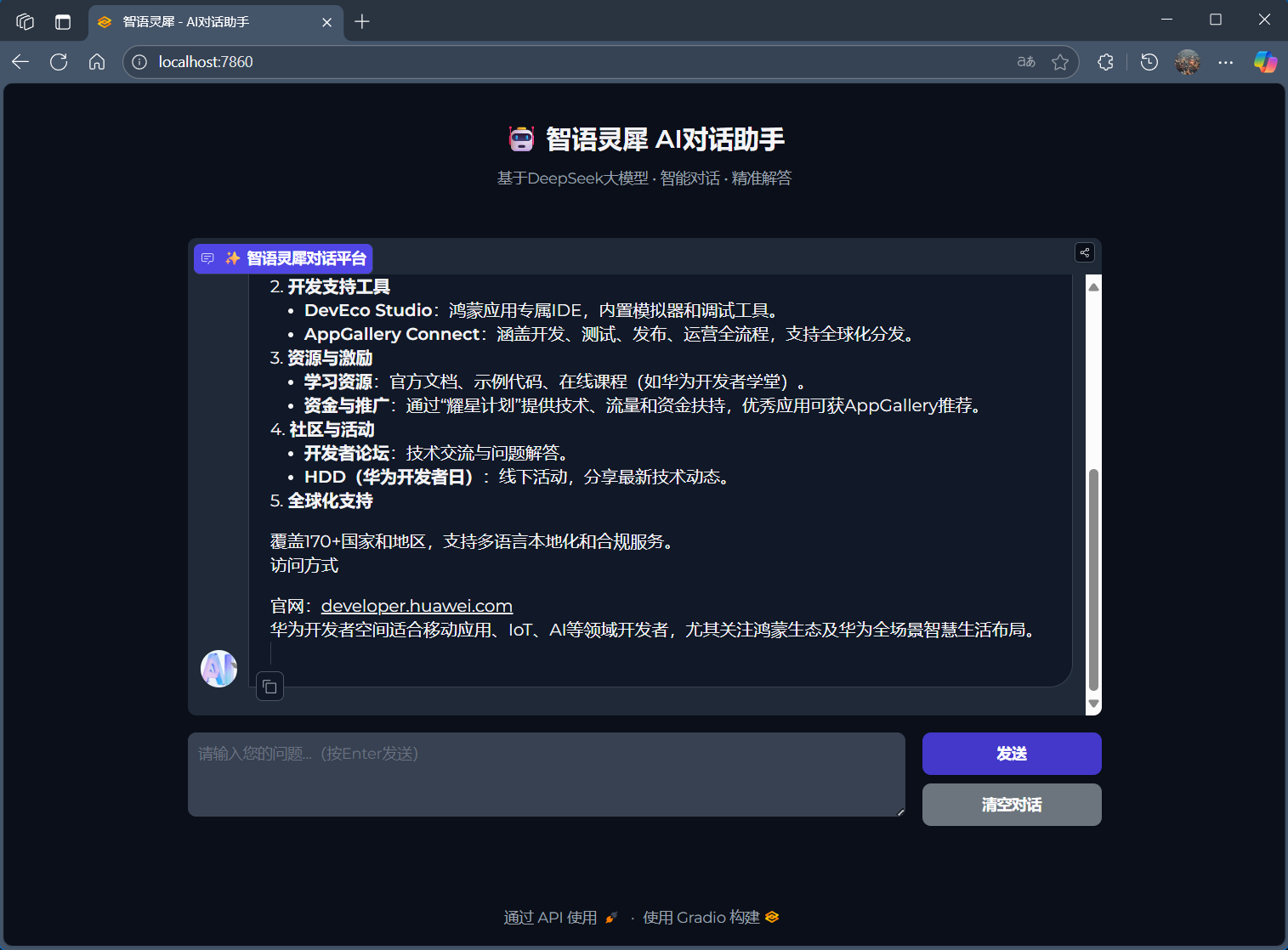Click the AppGallery Connect bullet text
This screenshot has height=950, width=1288.
click(x=611, y=335)
